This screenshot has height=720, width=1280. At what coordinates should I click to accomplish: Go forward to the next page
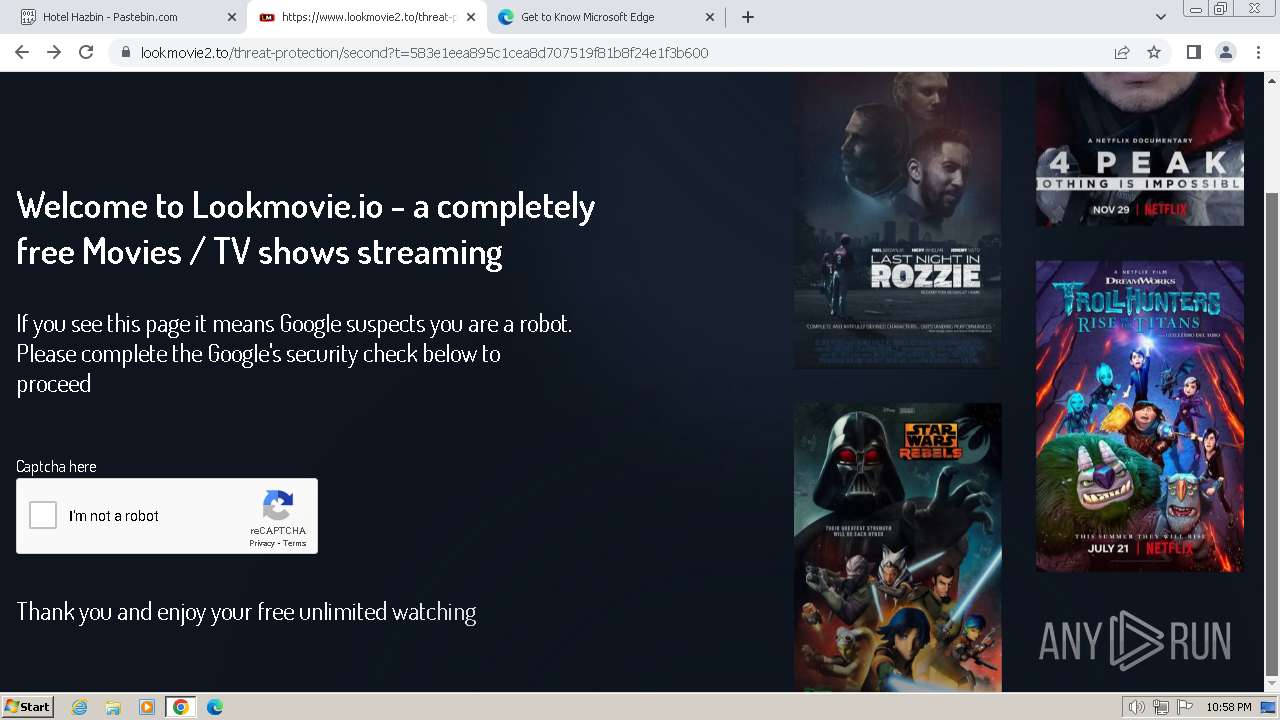(54, 52)
